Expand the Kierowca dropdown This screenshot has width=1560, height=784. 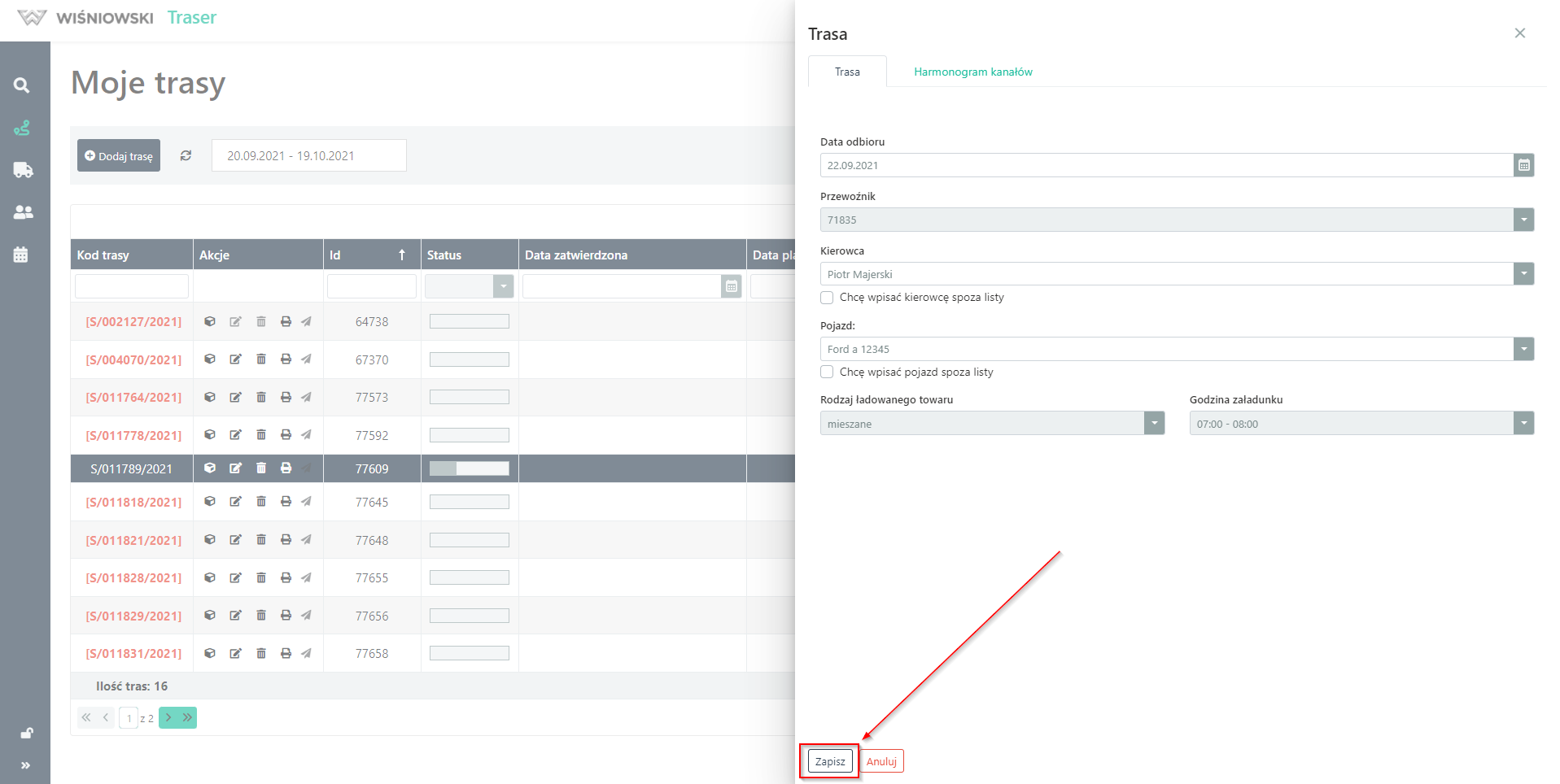point(1523,274)
